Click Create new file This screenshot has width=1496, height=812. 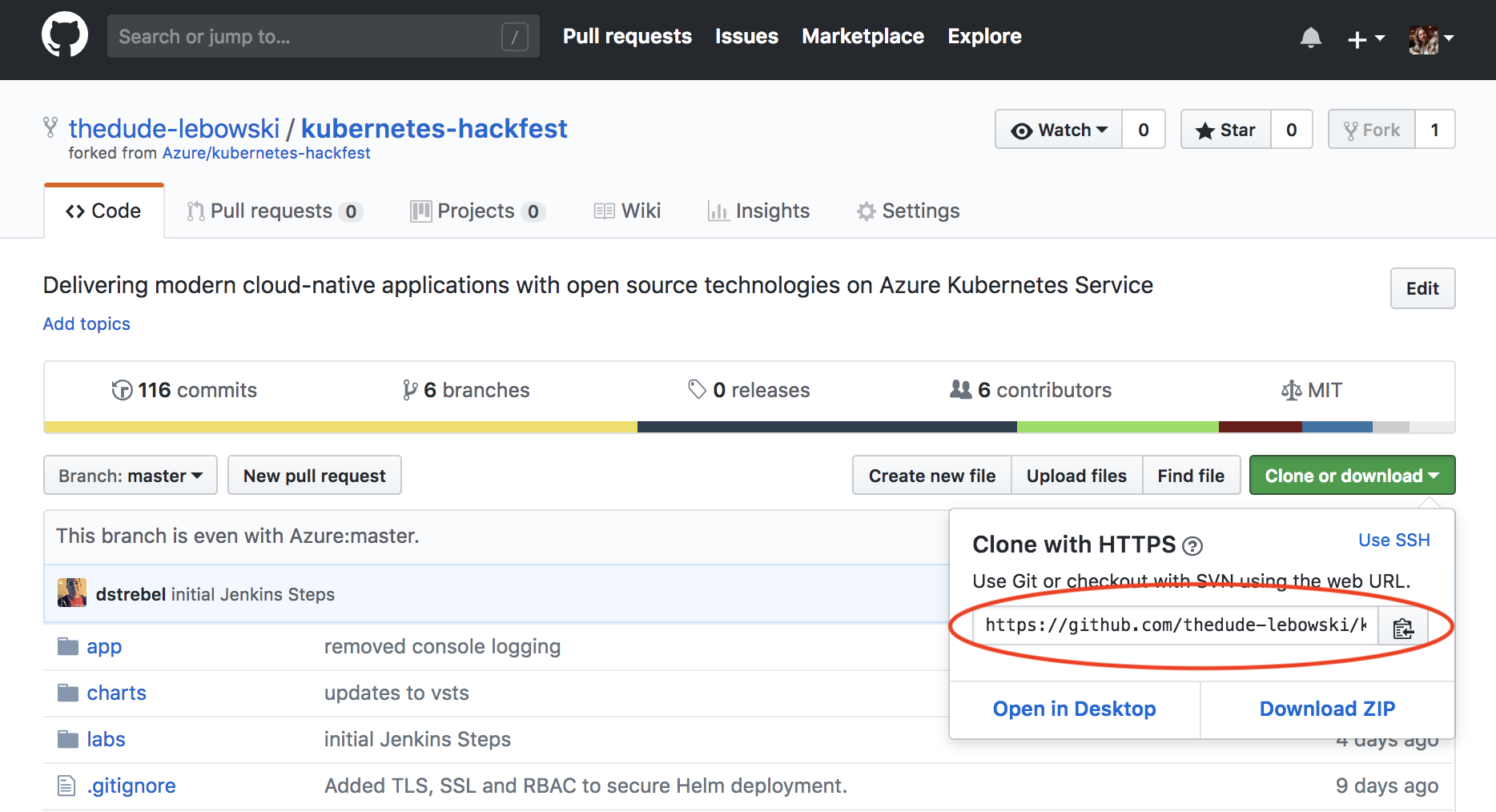932,476
